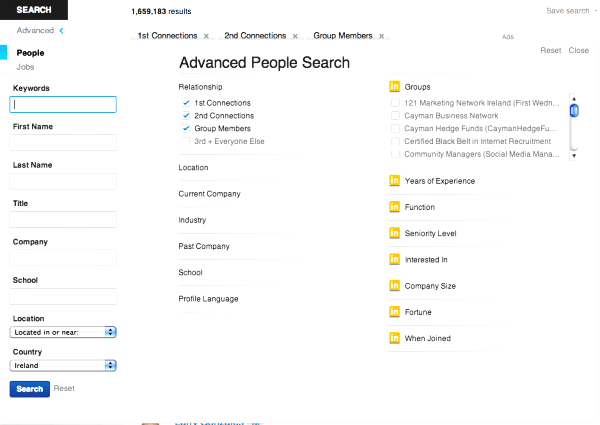The height and width of the screenshot is (425, 600).
Task: Check the Cayman Business Network group
Action: click(x=395, y=116)
